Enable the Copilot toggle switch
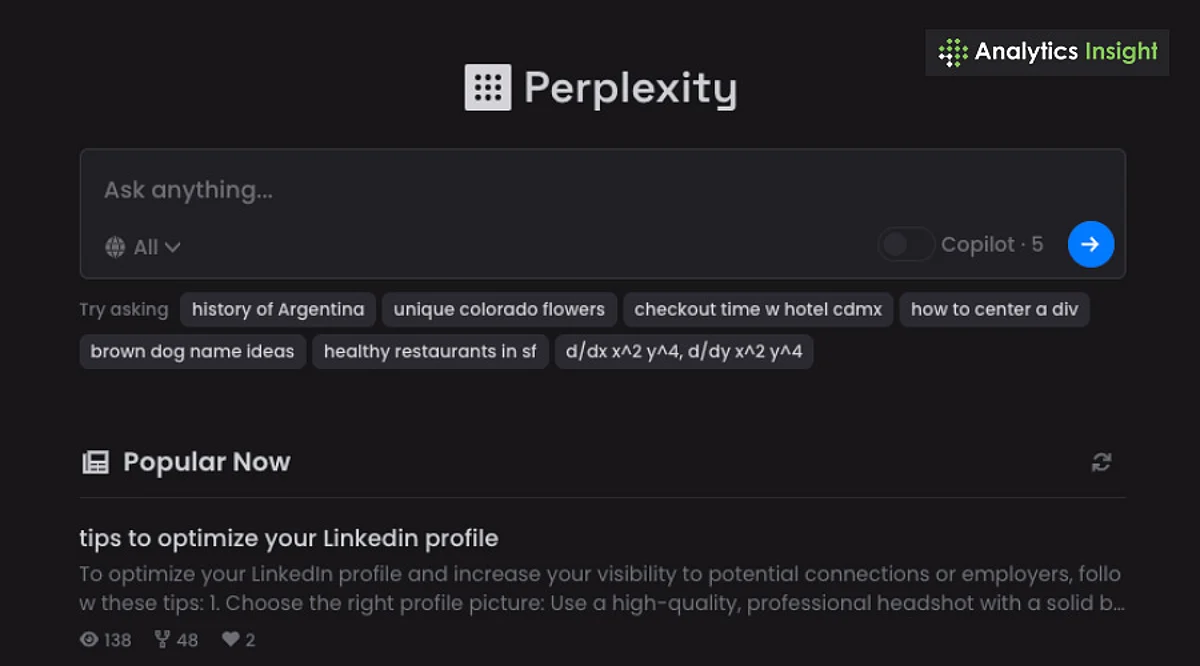1200x666 pixels. pos(906,244)
